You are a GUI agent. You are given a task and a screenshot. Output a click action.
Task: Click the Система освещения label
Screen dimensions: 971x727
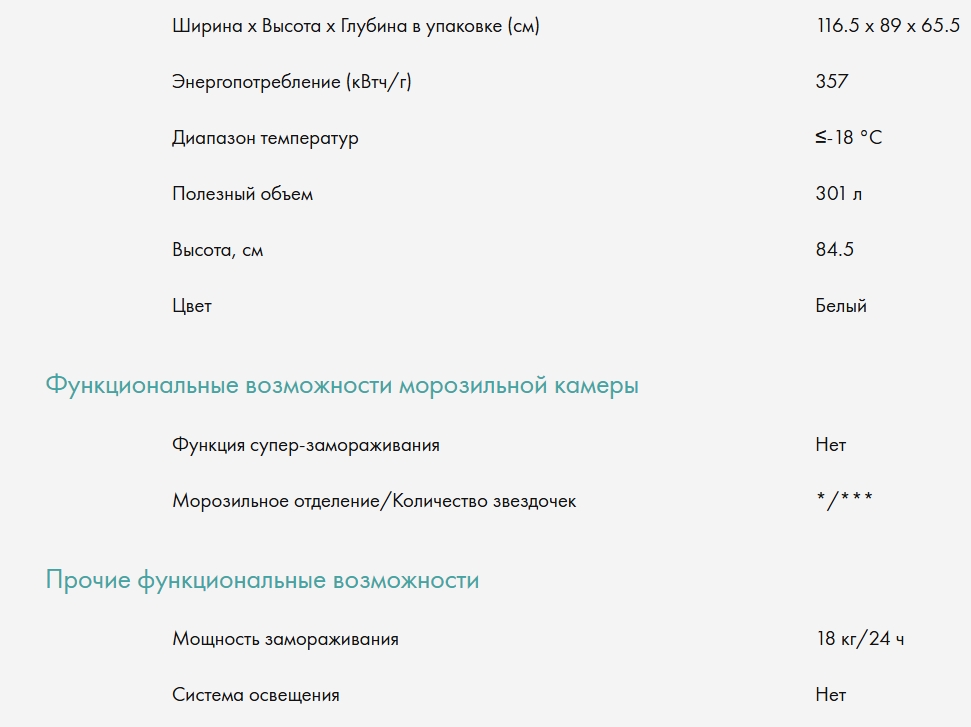255,695
